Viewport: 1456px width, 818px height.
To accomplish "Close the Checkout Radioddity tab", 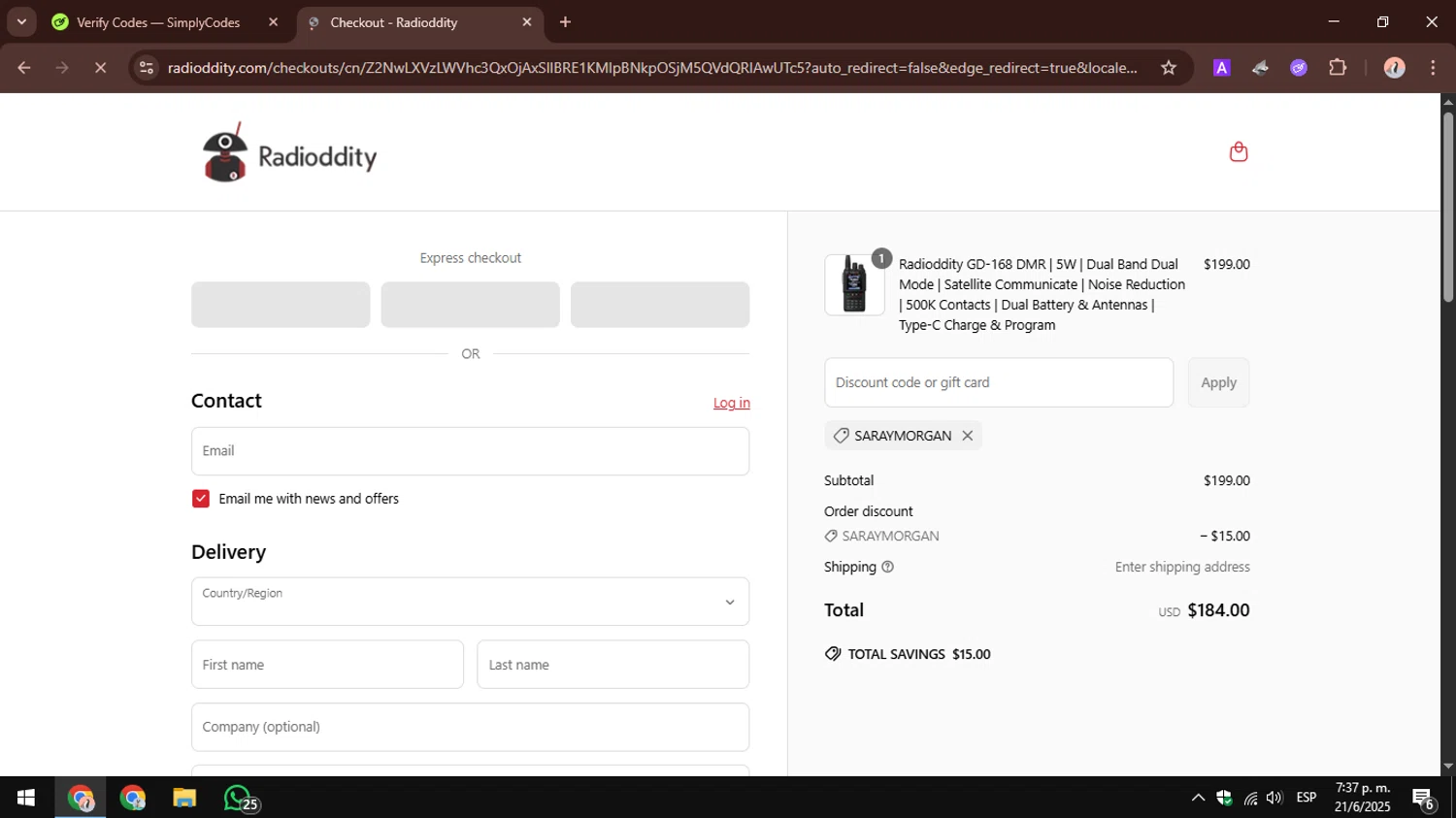I will [527, 22].
